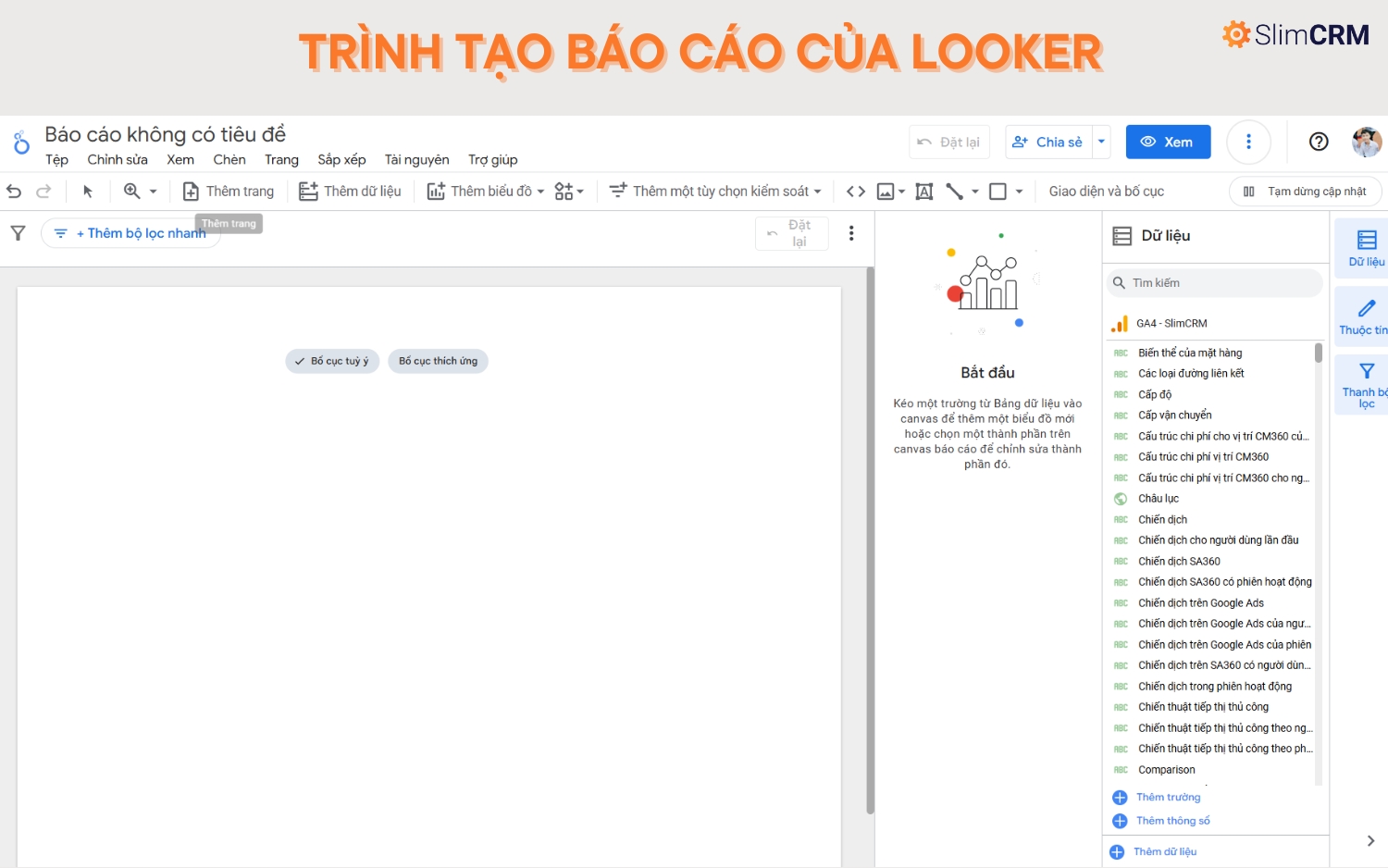1388x868 pixels.
Task: Open the three-dot more options menu near Xem
Action: pyautogui.click(x=1248, y=142)
